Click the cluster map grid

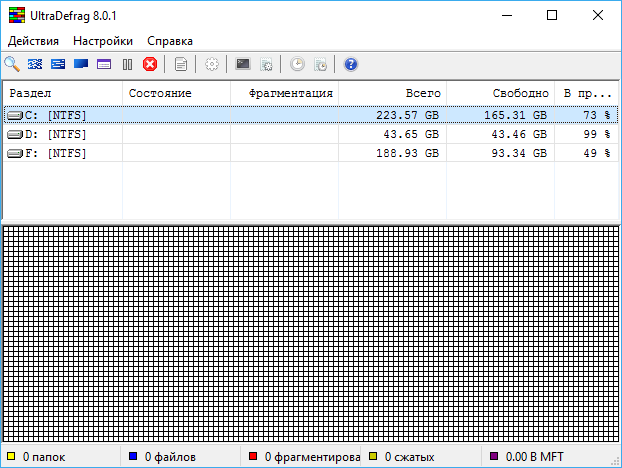pyautogui.click(x=311, y=334)
